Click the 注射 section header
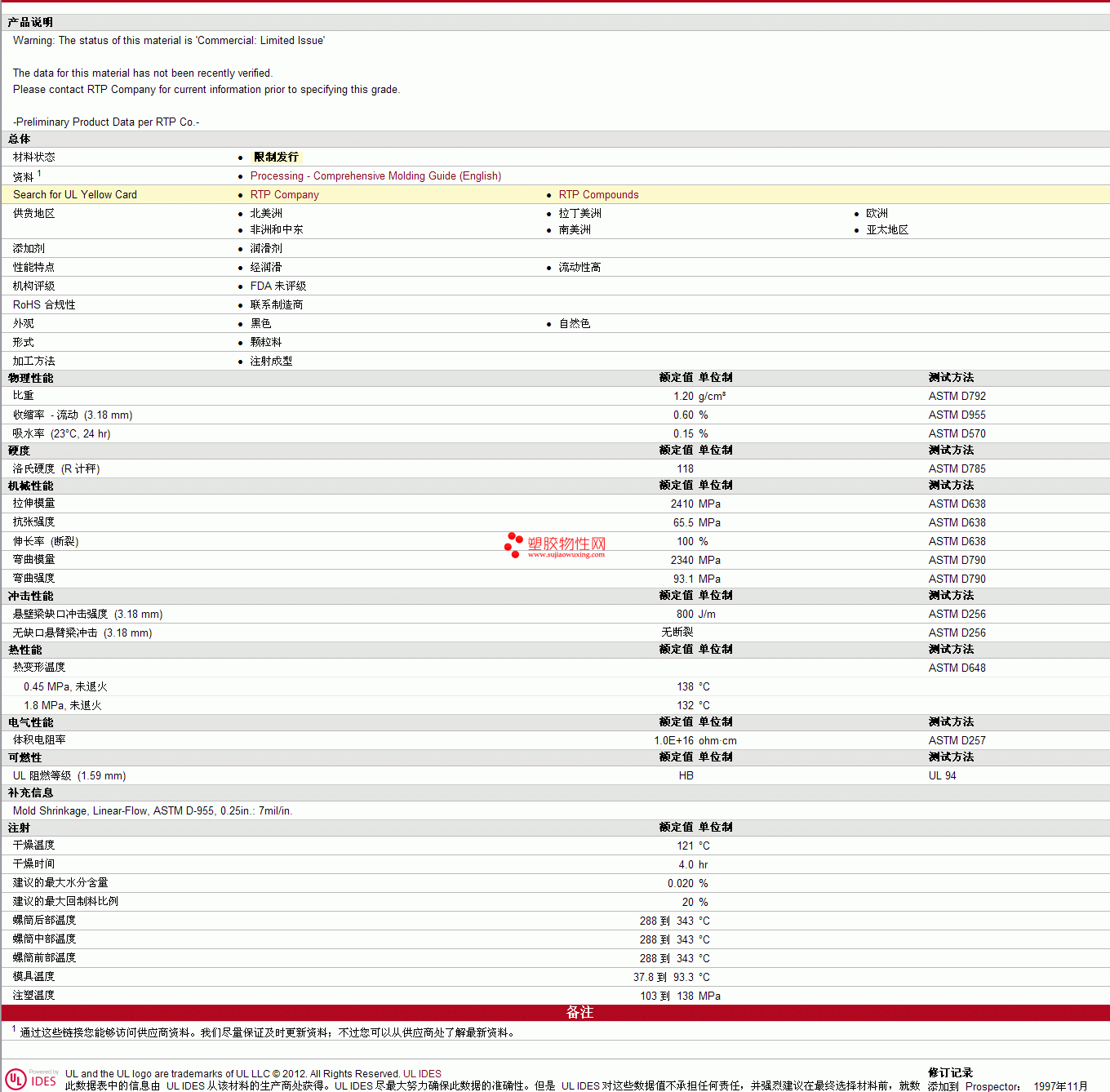 (x=20, y=828)
